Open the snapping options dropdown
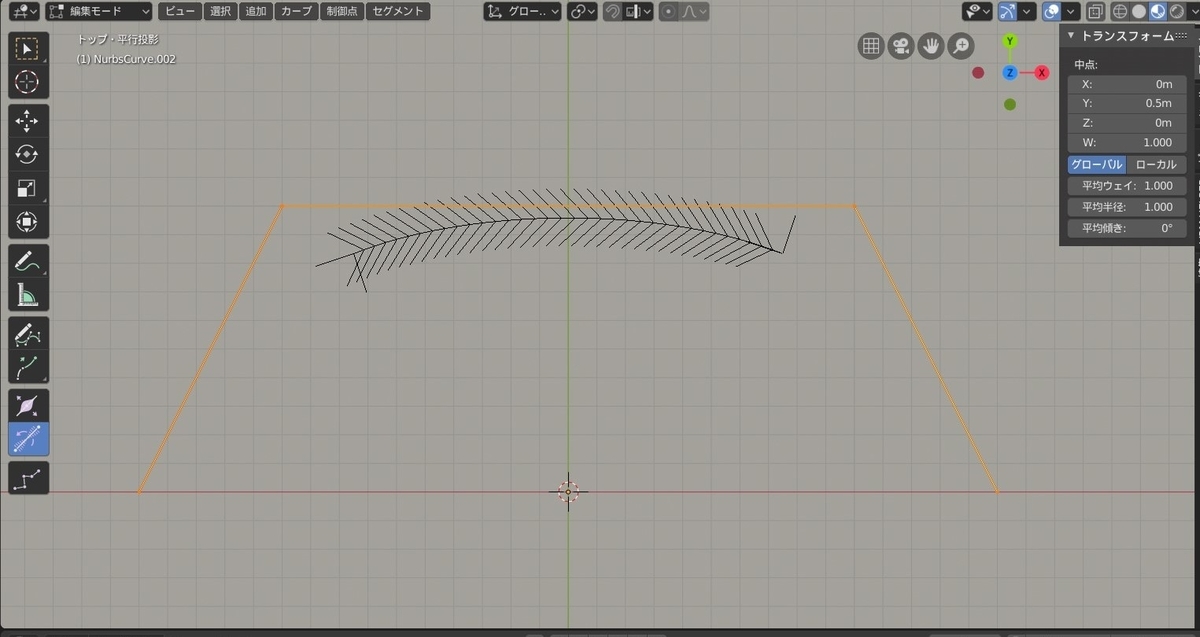Screen dimensions: 1200x637 [x=637, y=12]
